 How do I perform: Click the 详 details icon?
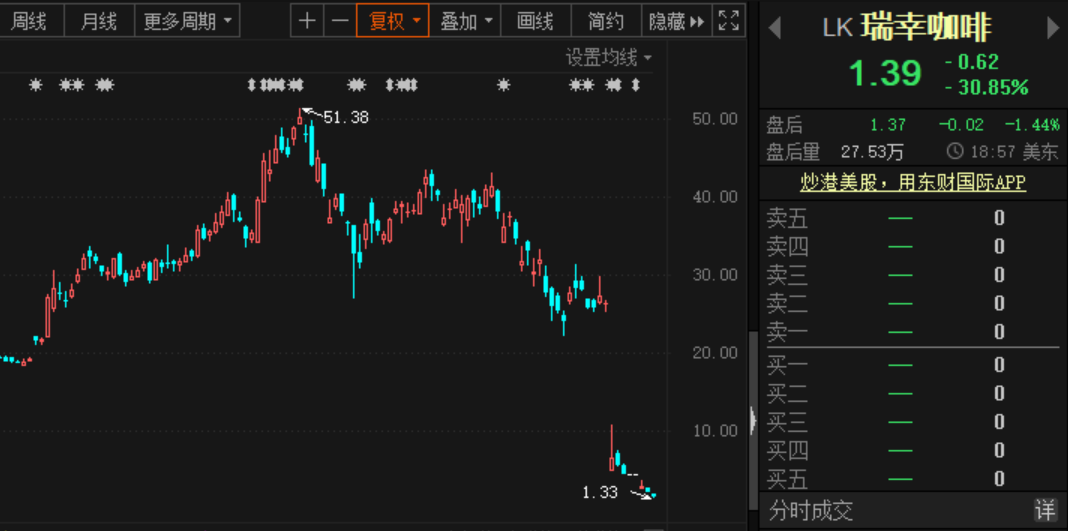point(1044,510)
